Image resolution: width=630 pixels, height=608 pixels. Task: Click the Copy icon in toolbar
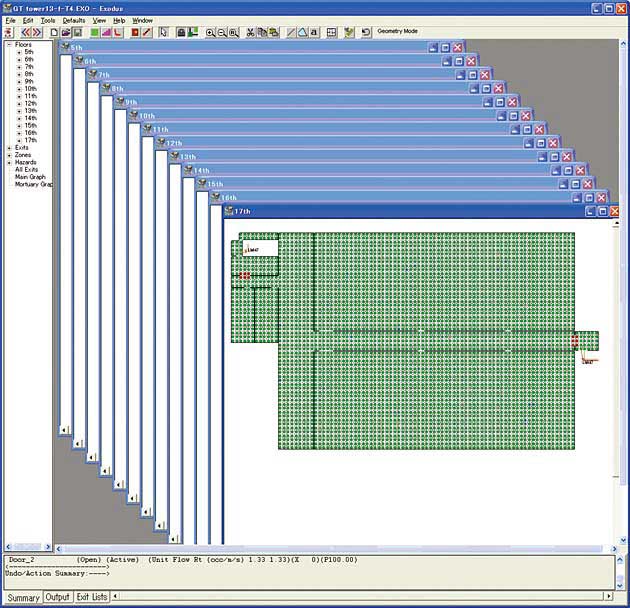262,33
